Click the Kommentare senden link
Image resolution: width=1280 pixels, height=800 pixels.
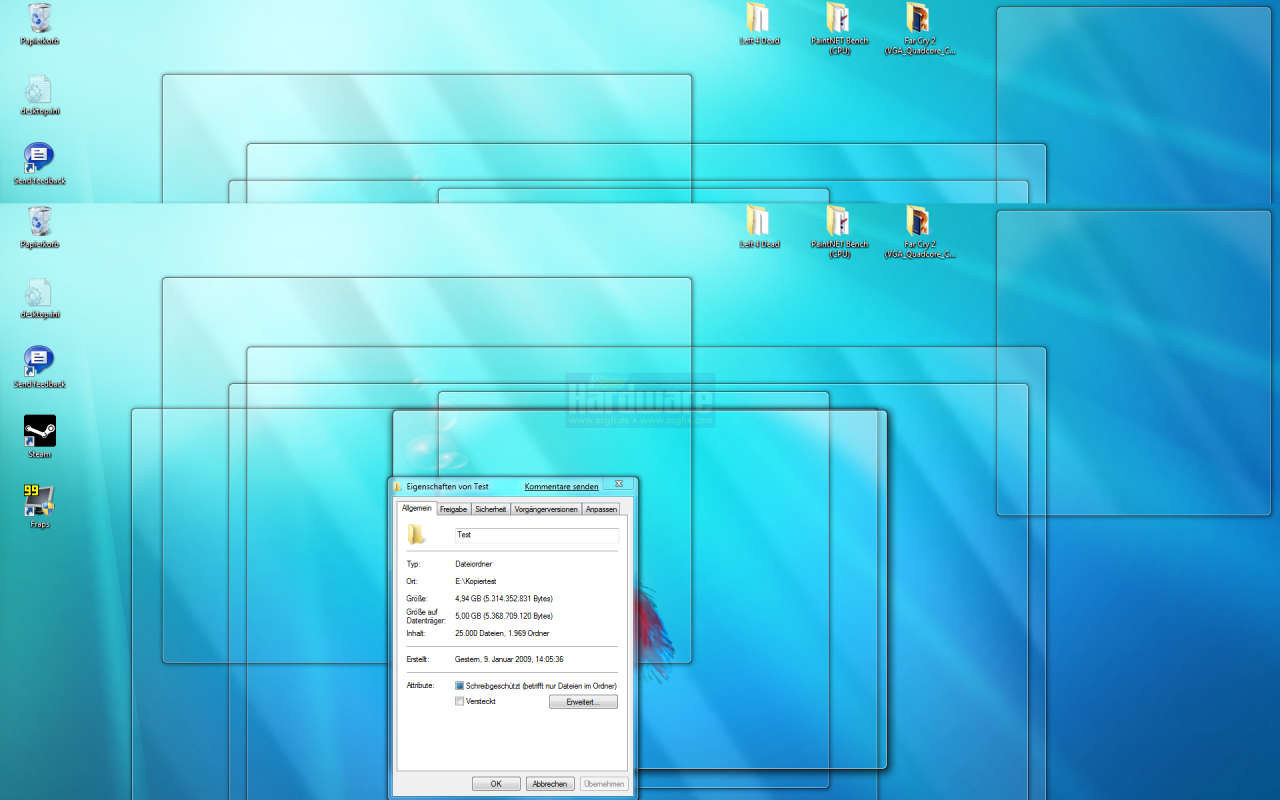[x=561, y=487]
